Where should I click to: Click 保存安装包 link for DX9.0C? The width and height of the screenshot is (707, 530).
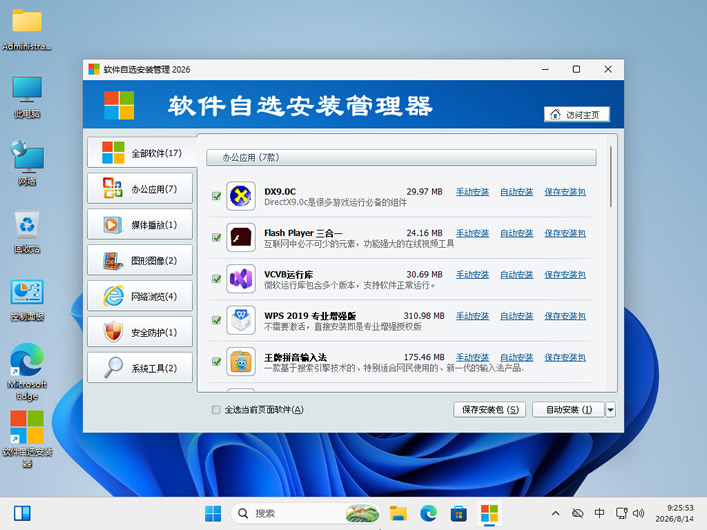565,192
